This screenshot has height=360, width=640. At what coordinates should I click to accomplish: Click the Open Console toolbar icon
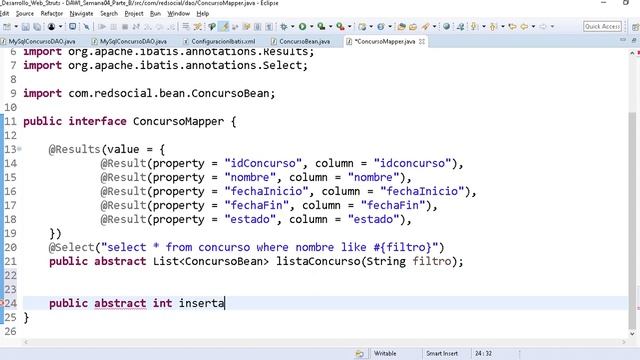pyautogui.click(x=72, y=27)
